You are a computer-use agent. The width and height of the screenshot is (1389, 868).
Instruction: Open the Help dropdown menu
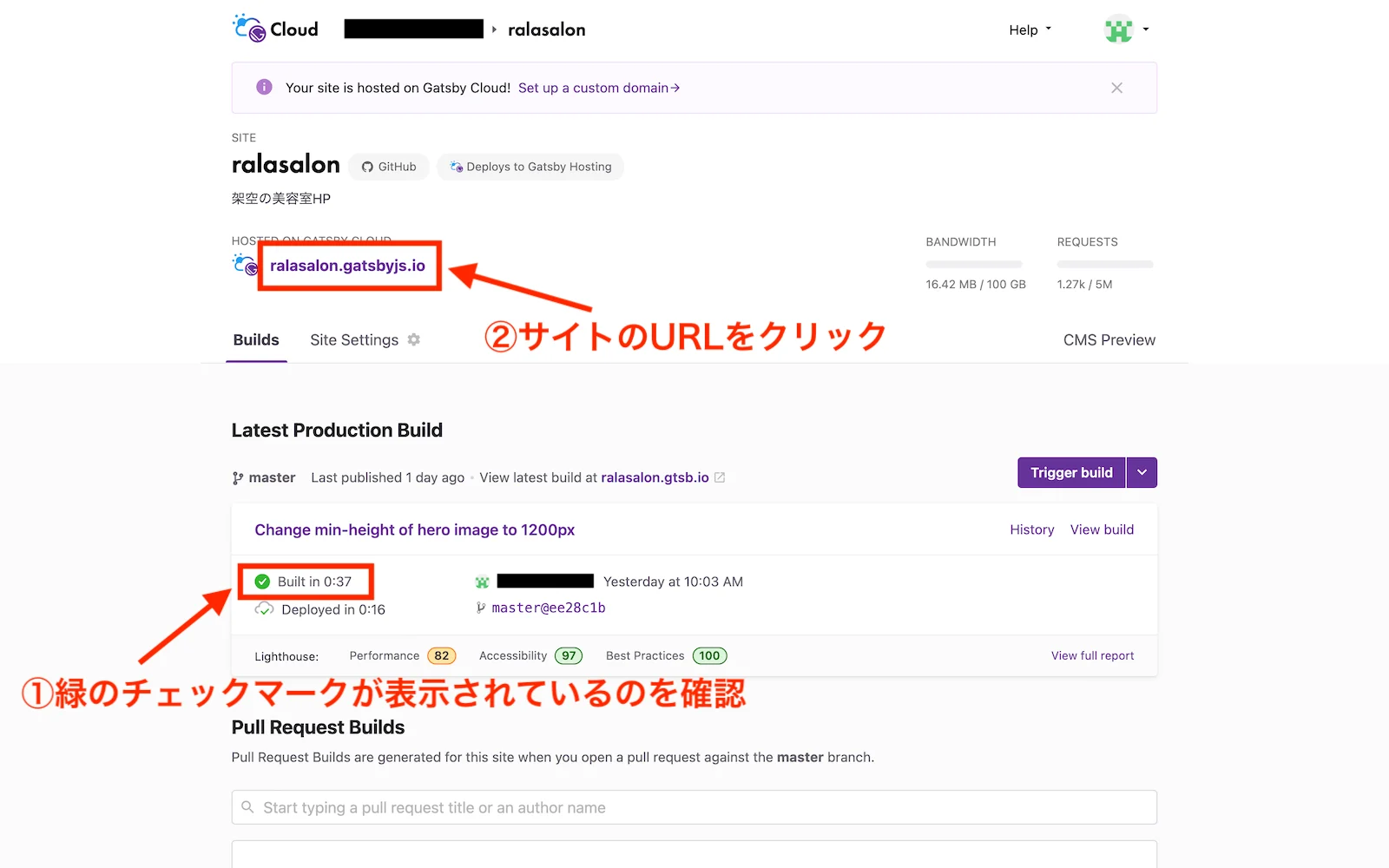[x=1030, y=30]
